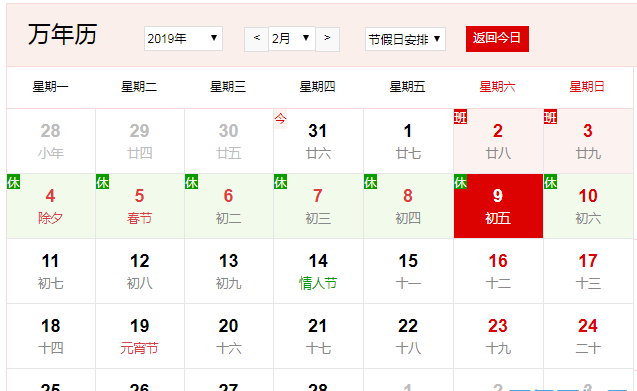Click the 休 badge on February 4

pyautogui.click(x=13, y=182)
